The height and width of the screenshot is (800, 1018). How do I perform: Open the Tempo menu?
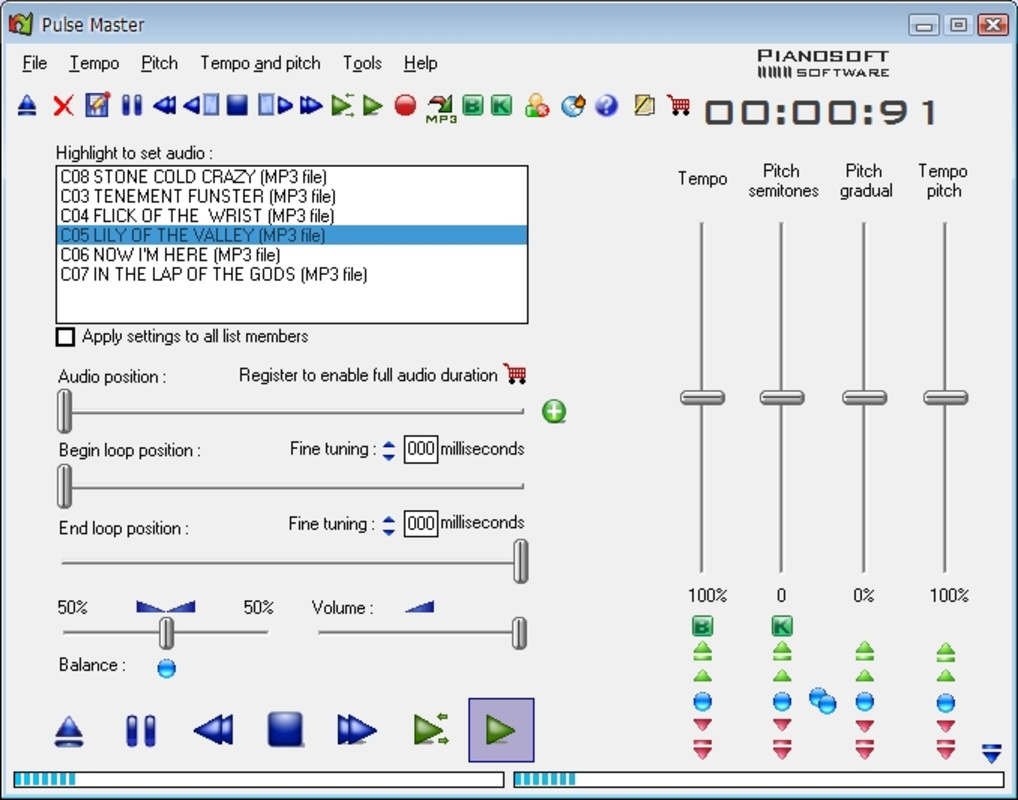[x=94, y=63]
